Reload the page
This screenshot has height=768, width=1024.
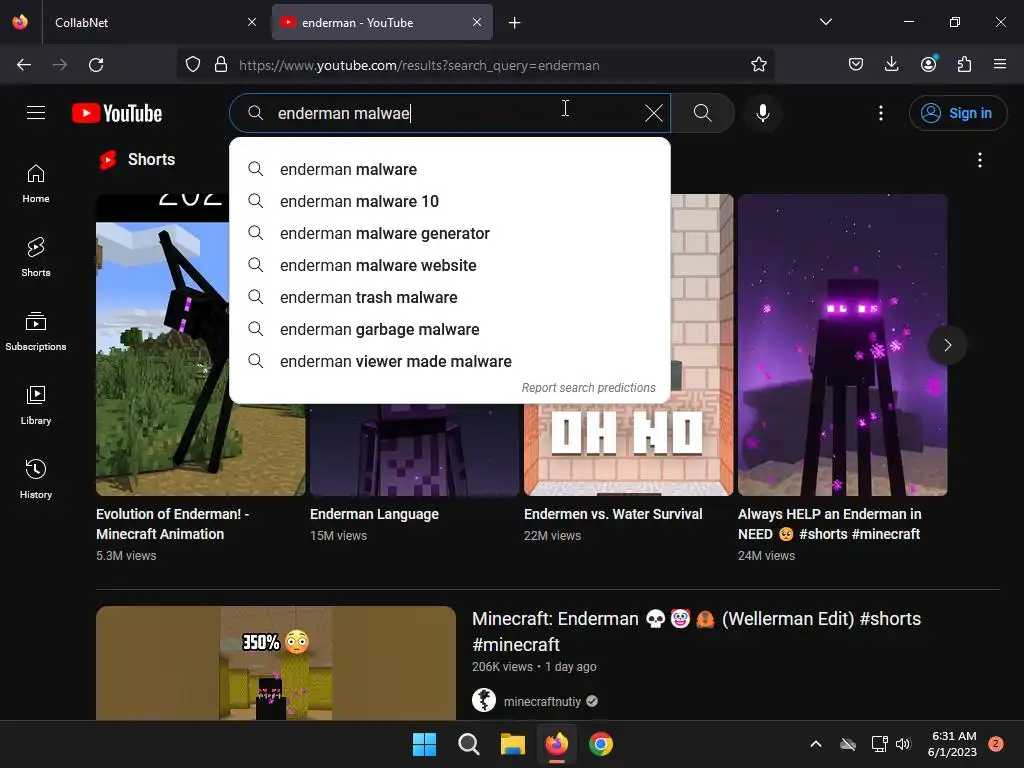coord(96,65)
